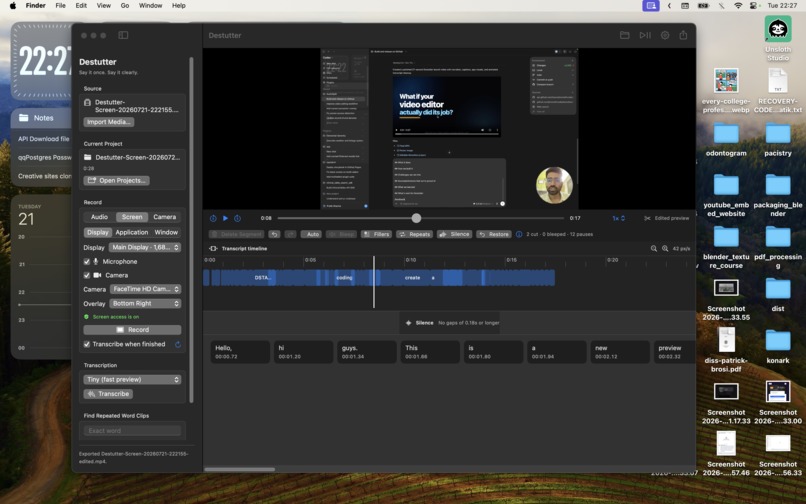Image resolution: width=806 pixels, height=504 pixels.
Task: Open the pacistry desktop folder
Action: (778, 134)
